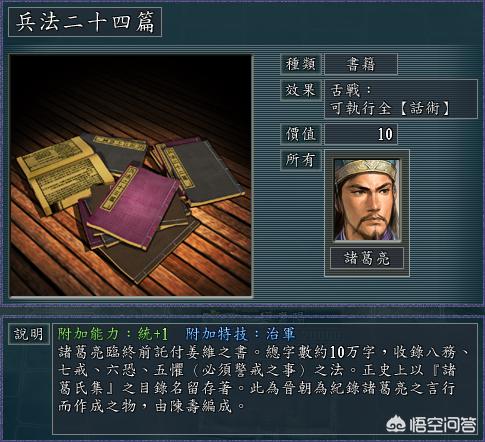Screen dimensions: 485x442
Task: Click the 諸葛亮 name plate
Action: [x=367, y=258]
